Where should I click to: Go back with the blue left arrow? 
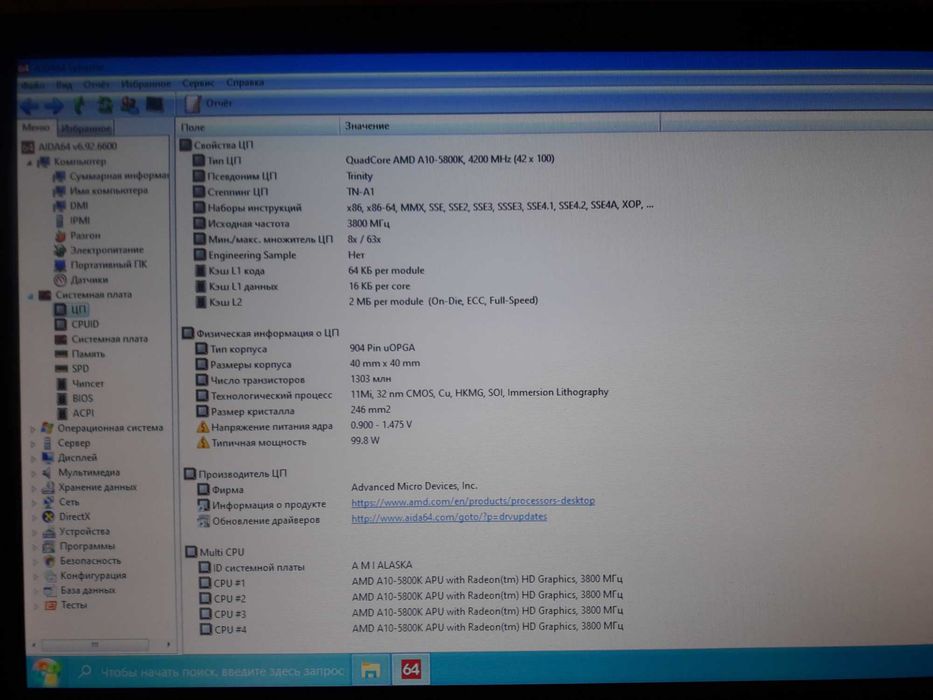pyautogui.click(x=29, y=107)
